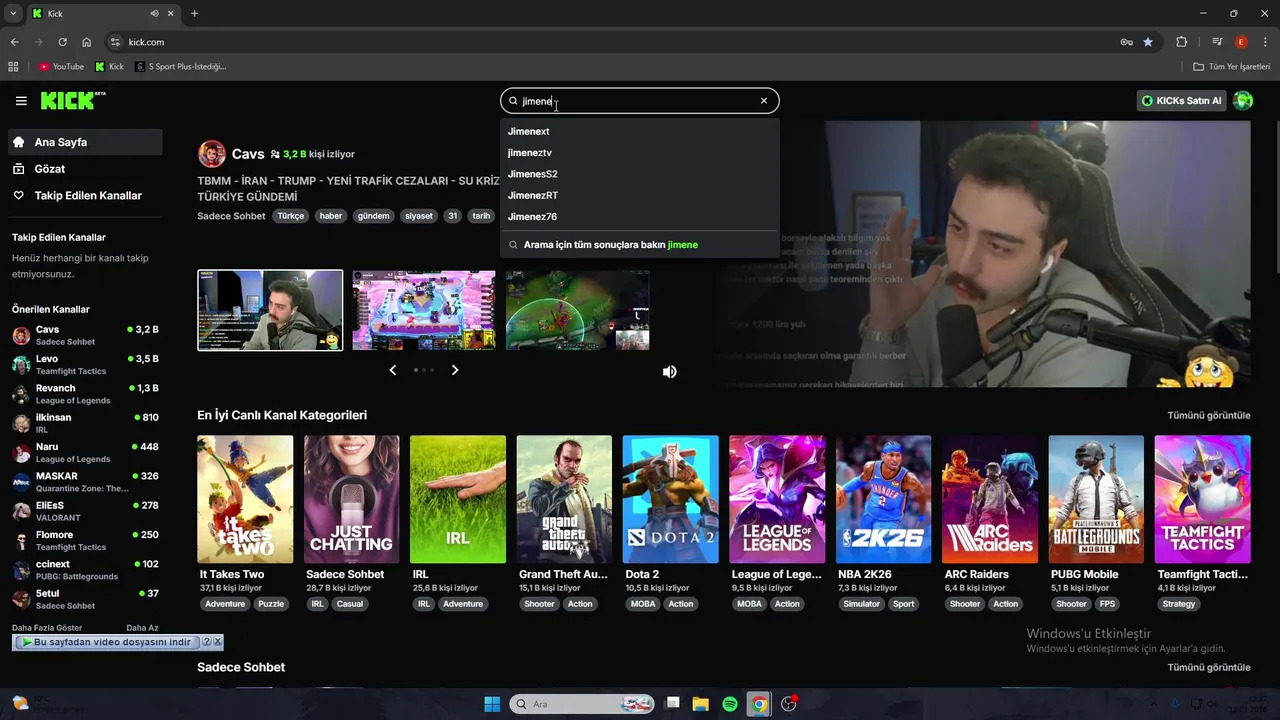Click Bu sayfadan video dosyasını indir
The image size is (1280, 720).
click(x=106, y=642)
